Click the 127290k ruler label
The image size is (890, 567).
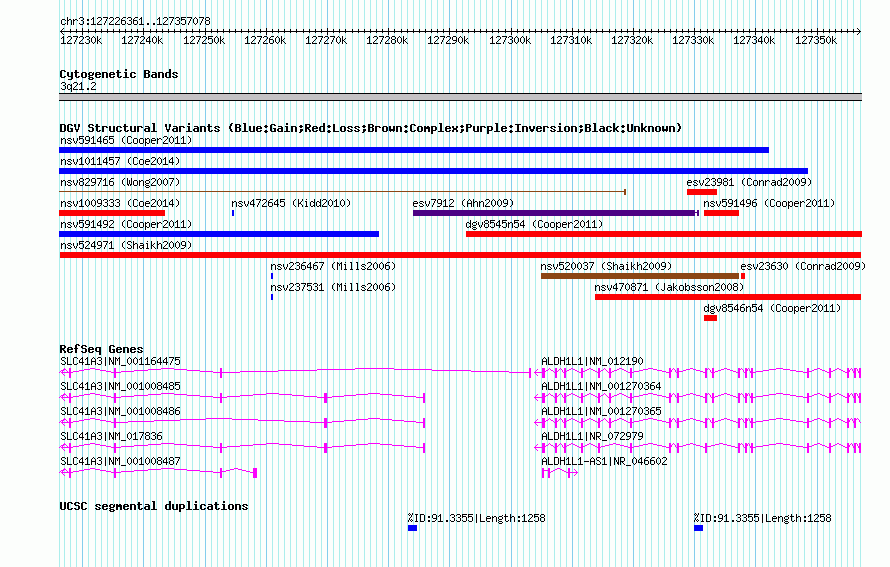[448, 41]
